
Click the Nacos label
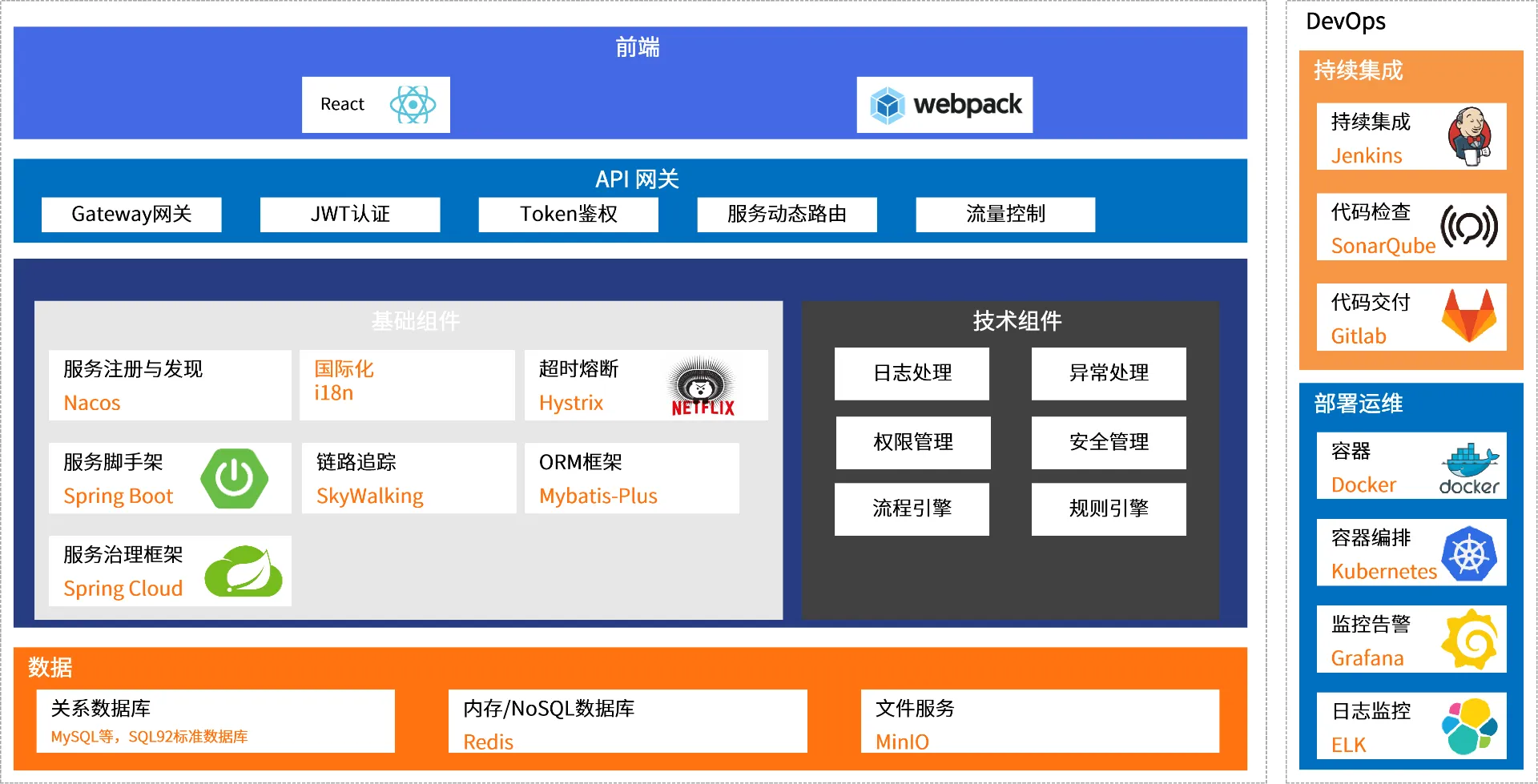[x=92, y=403]
